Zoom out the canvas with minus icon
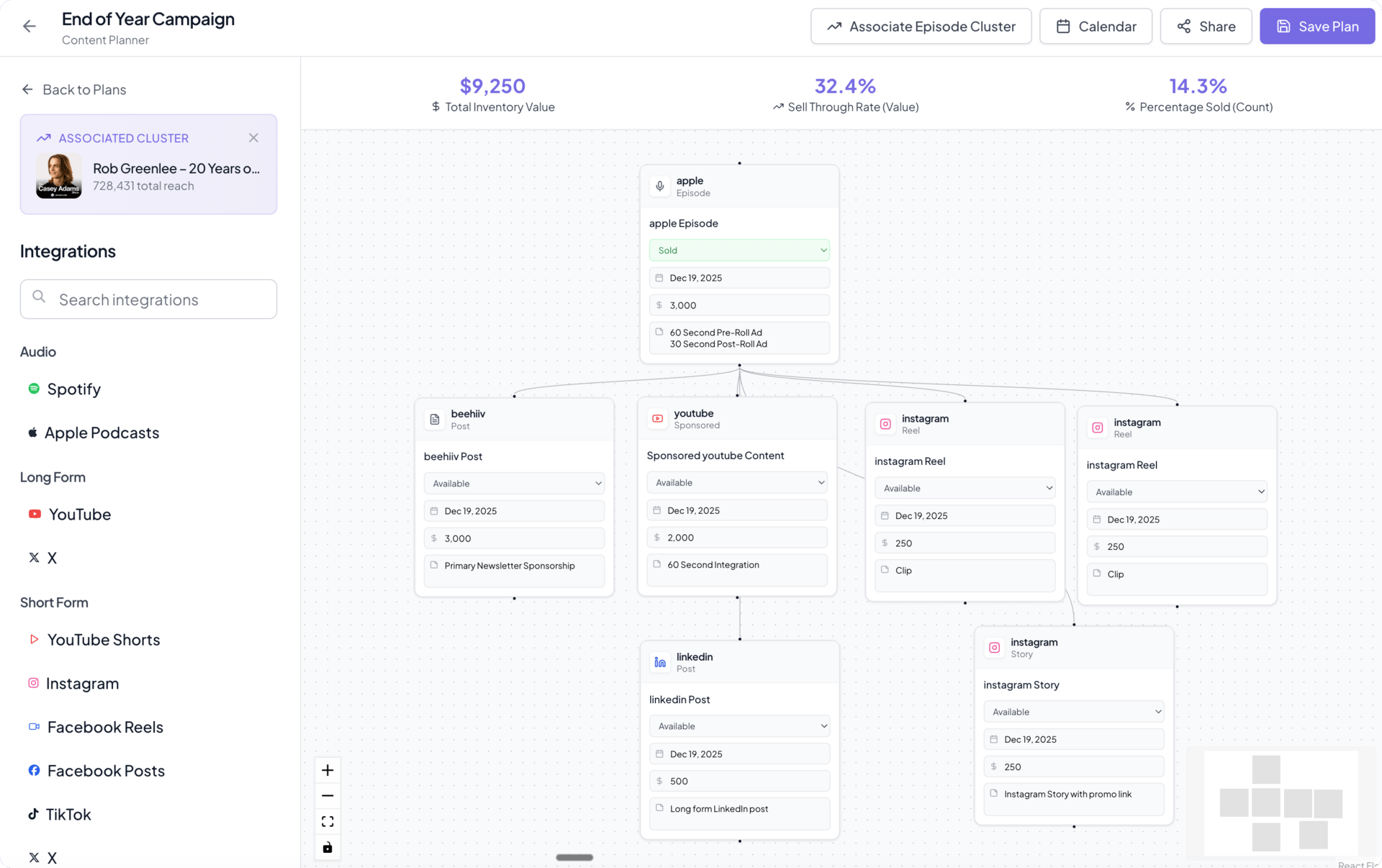1382x868 pixels. tap(328, 796)
